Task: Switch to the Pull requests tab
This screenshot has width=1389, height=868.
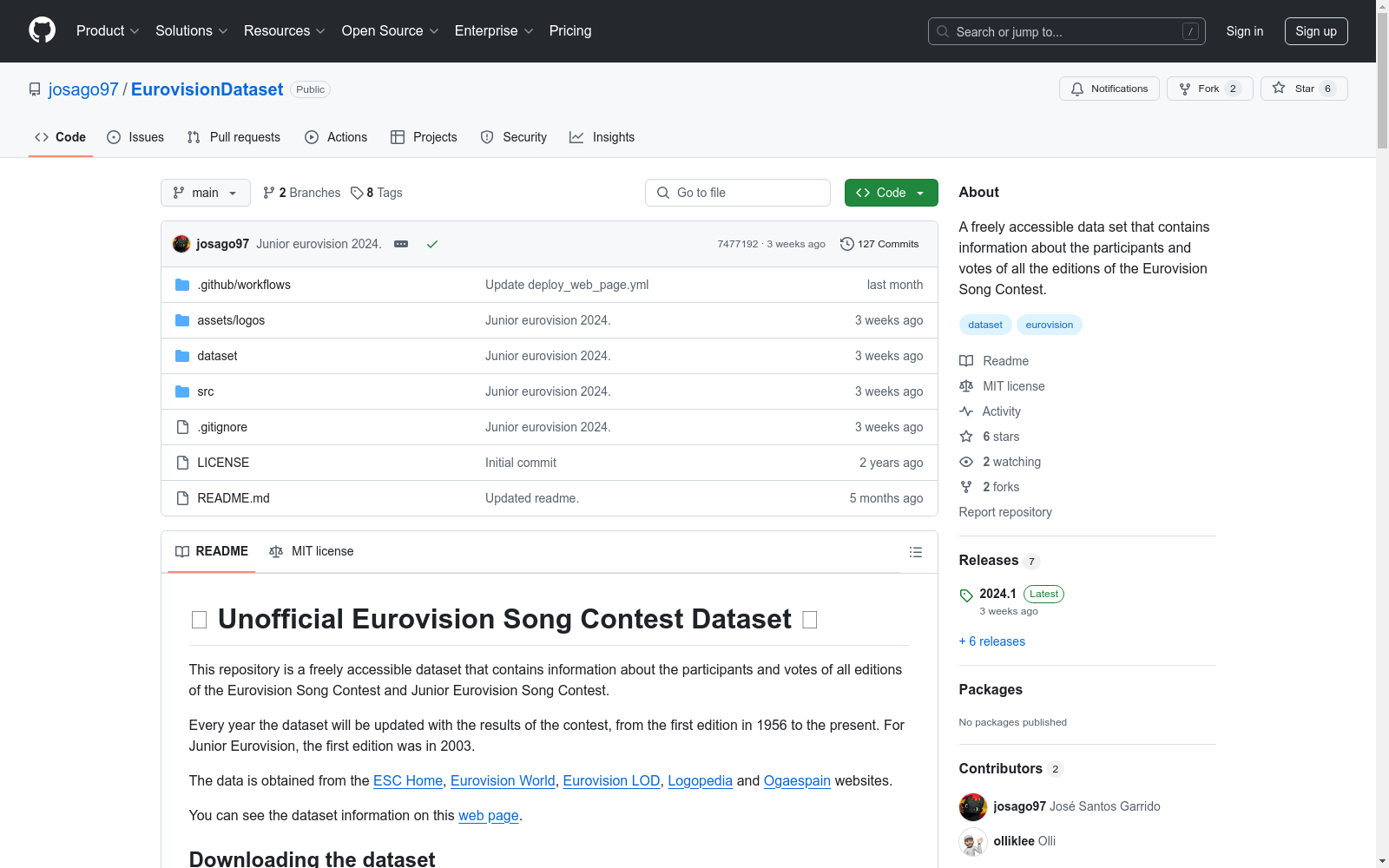Action: (x=234, y=137)
